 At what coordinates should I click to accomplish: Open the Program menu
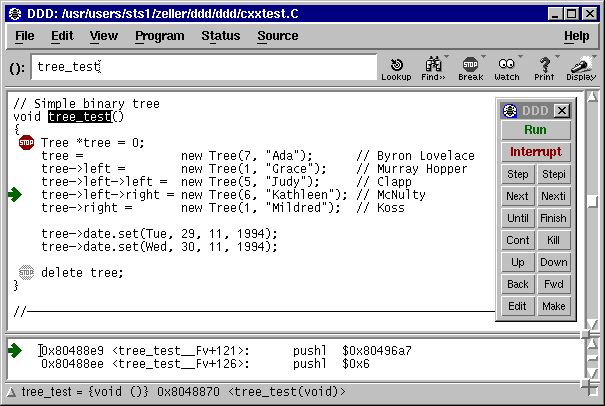(160, 36)
